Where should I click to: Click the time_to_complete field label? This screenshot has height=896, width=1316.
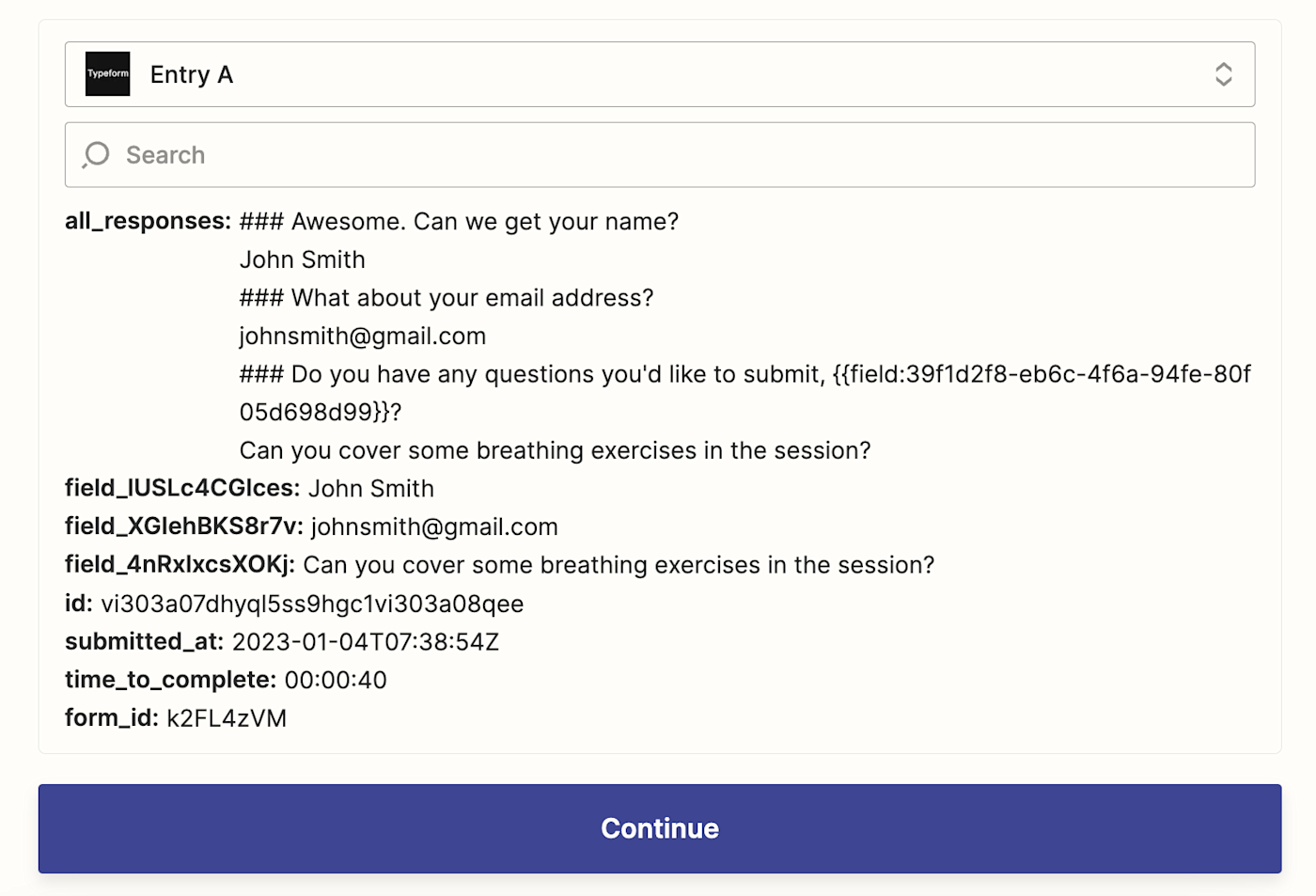[170, 680]
